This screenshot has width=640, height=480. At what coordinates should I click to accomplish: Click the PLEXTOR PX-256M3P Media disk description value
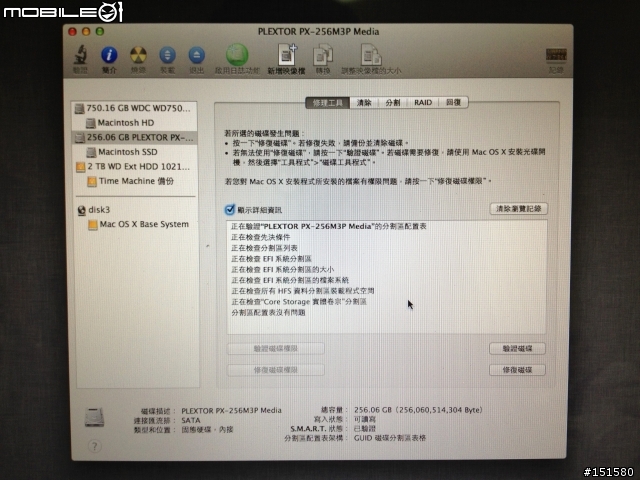click(x=231, y=410)
